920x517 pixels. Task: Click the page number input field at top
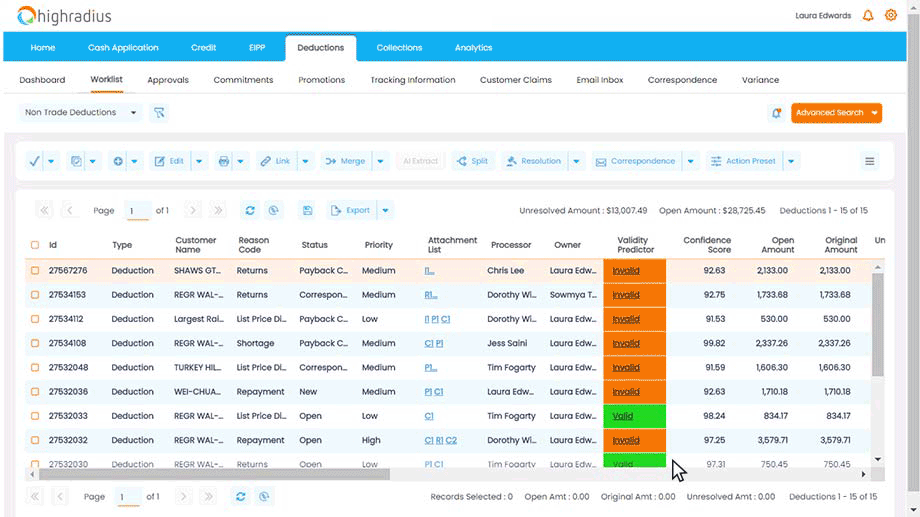tap(137, 211)
